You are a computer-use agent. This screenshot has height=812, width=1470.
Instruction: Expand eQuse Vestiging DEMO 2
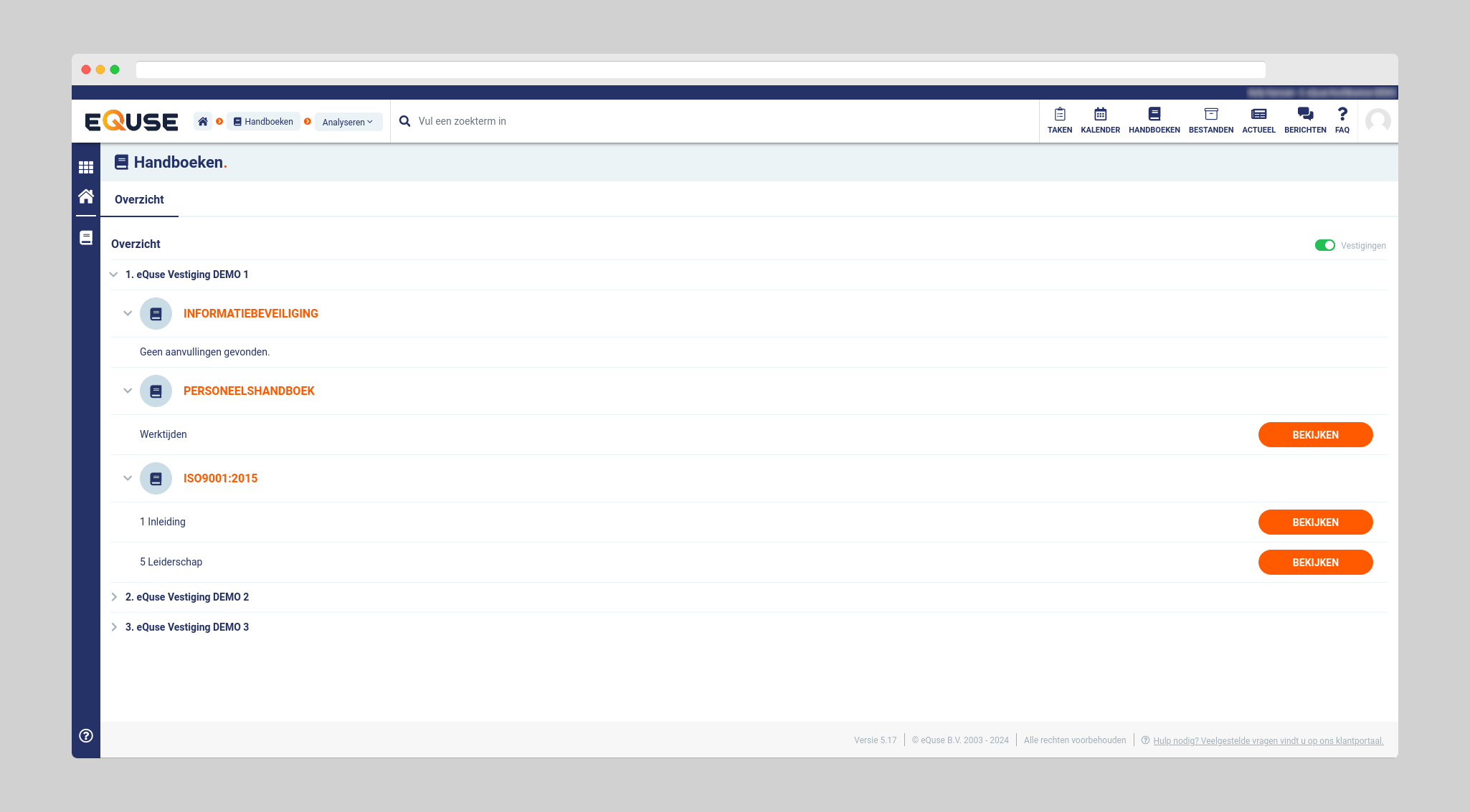point(114,597)
